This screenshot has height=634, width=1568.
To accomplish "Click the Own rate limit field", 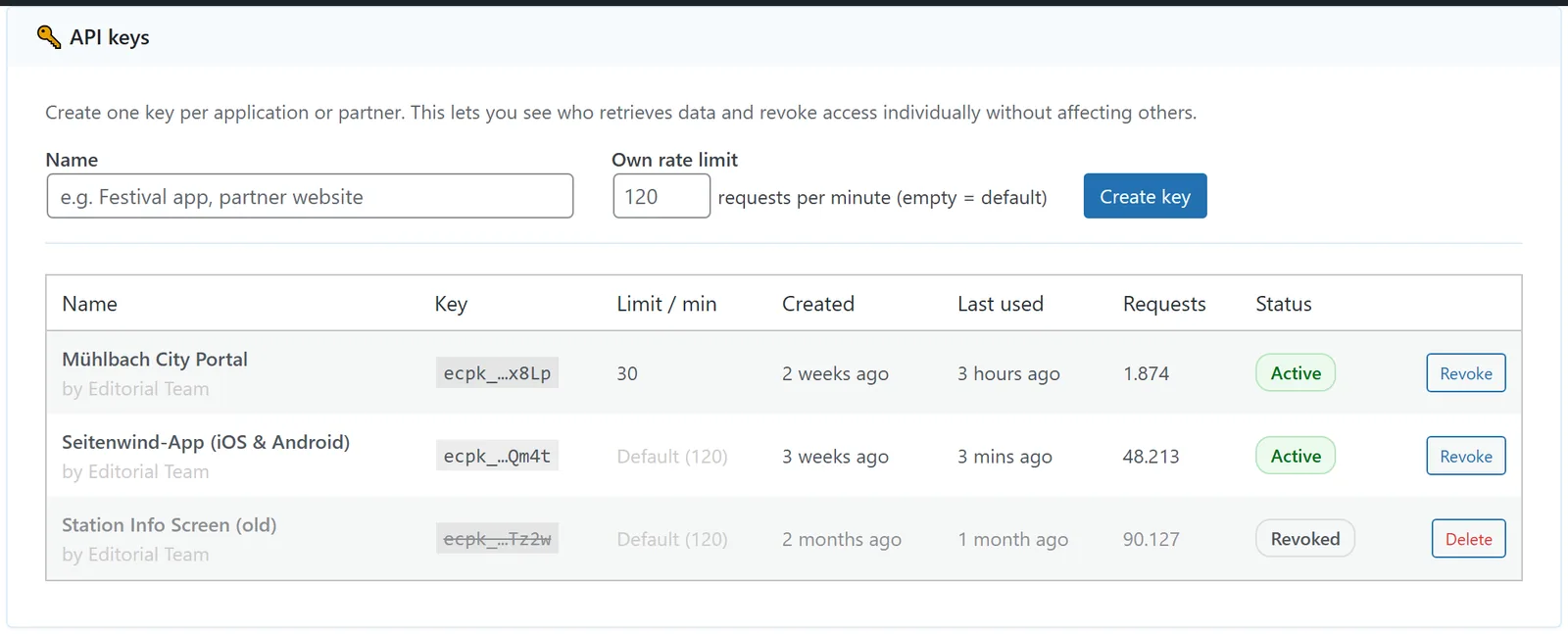I will (661, 196).
